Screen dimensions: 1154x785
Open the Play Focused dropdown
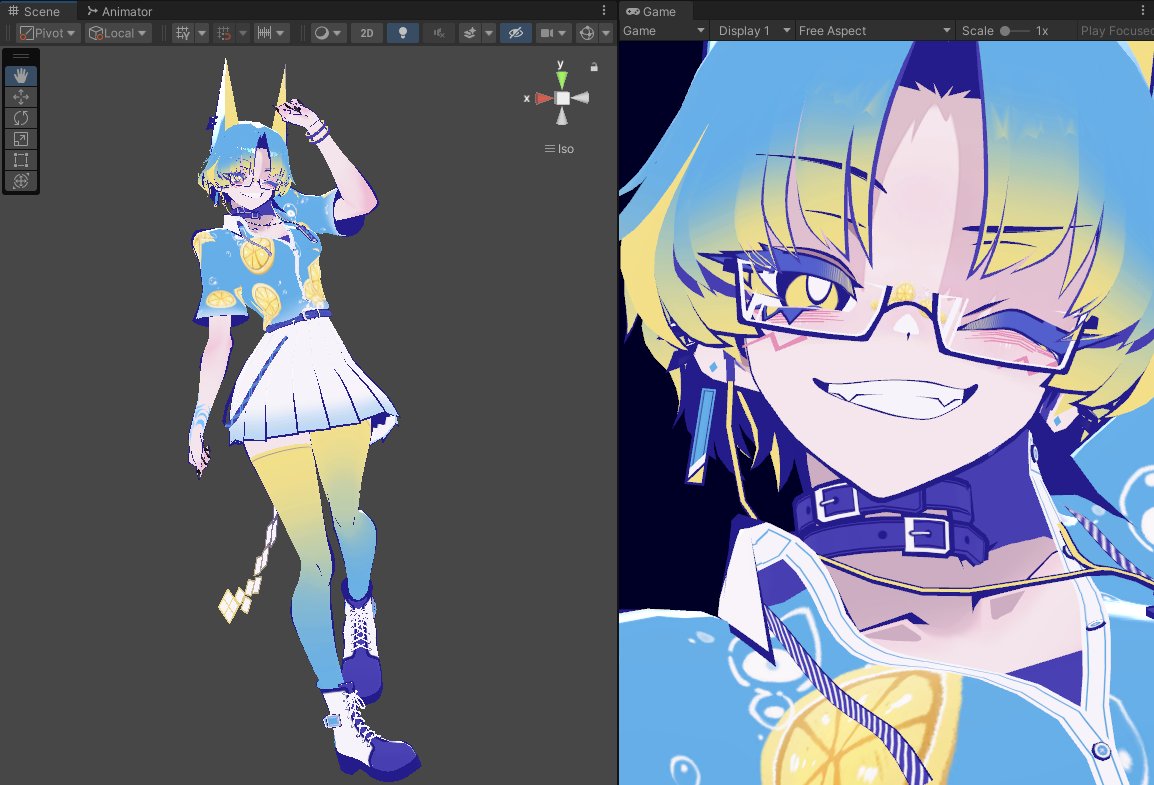[x=1116, y=31]
